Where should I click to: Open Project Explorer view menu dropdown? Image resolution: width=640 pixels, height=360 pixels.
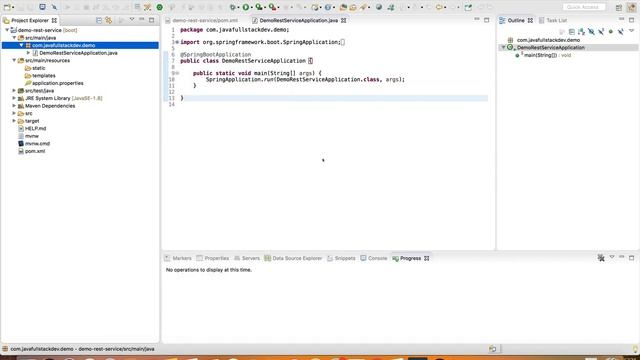[x=132, y=20]
